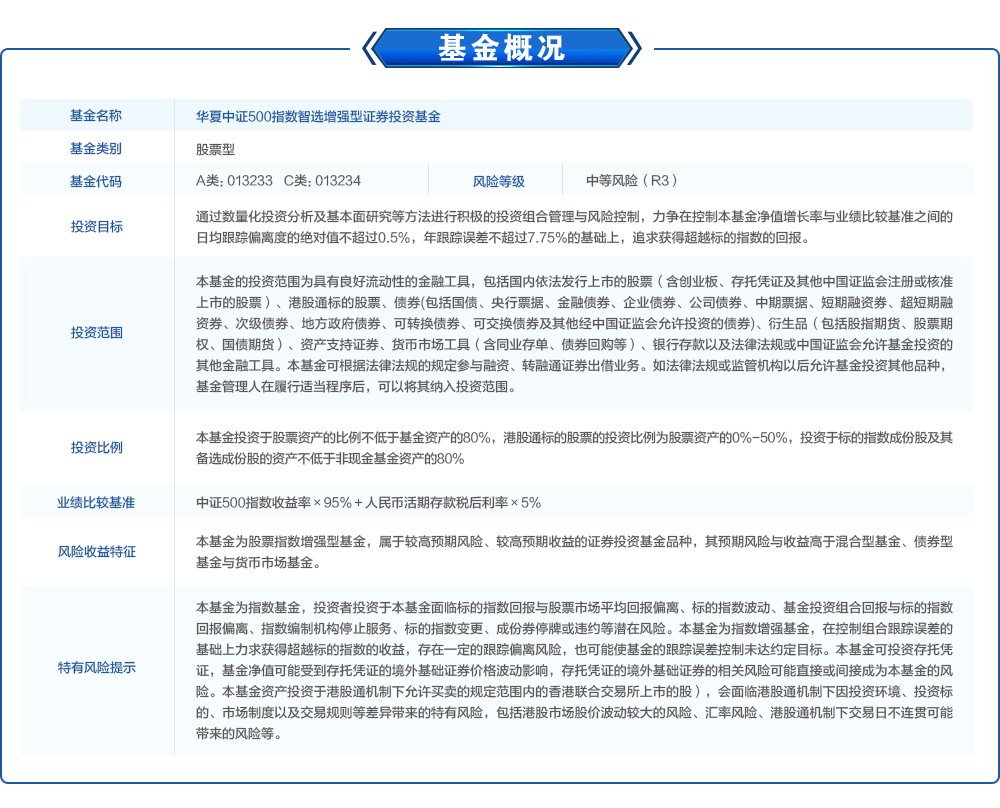Select the 基金类别 row label

[96, 148]
